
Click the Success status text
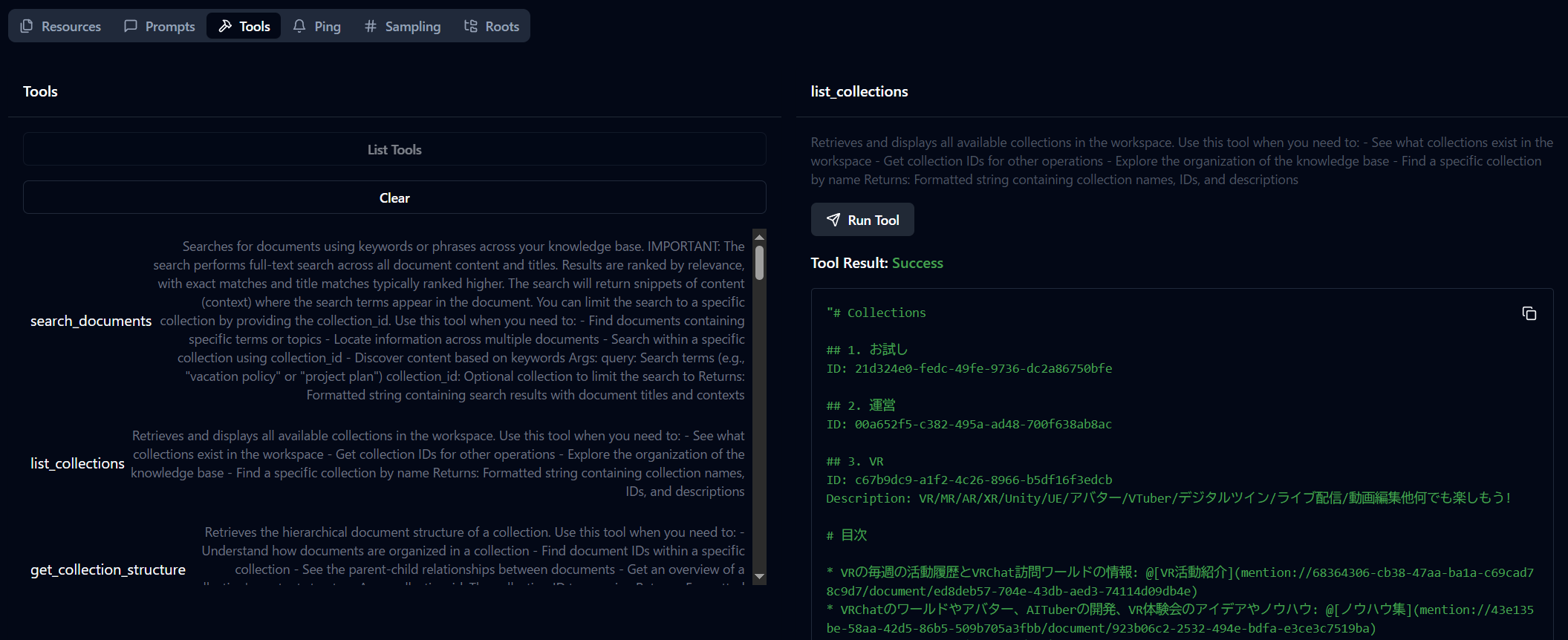point(917,263)
